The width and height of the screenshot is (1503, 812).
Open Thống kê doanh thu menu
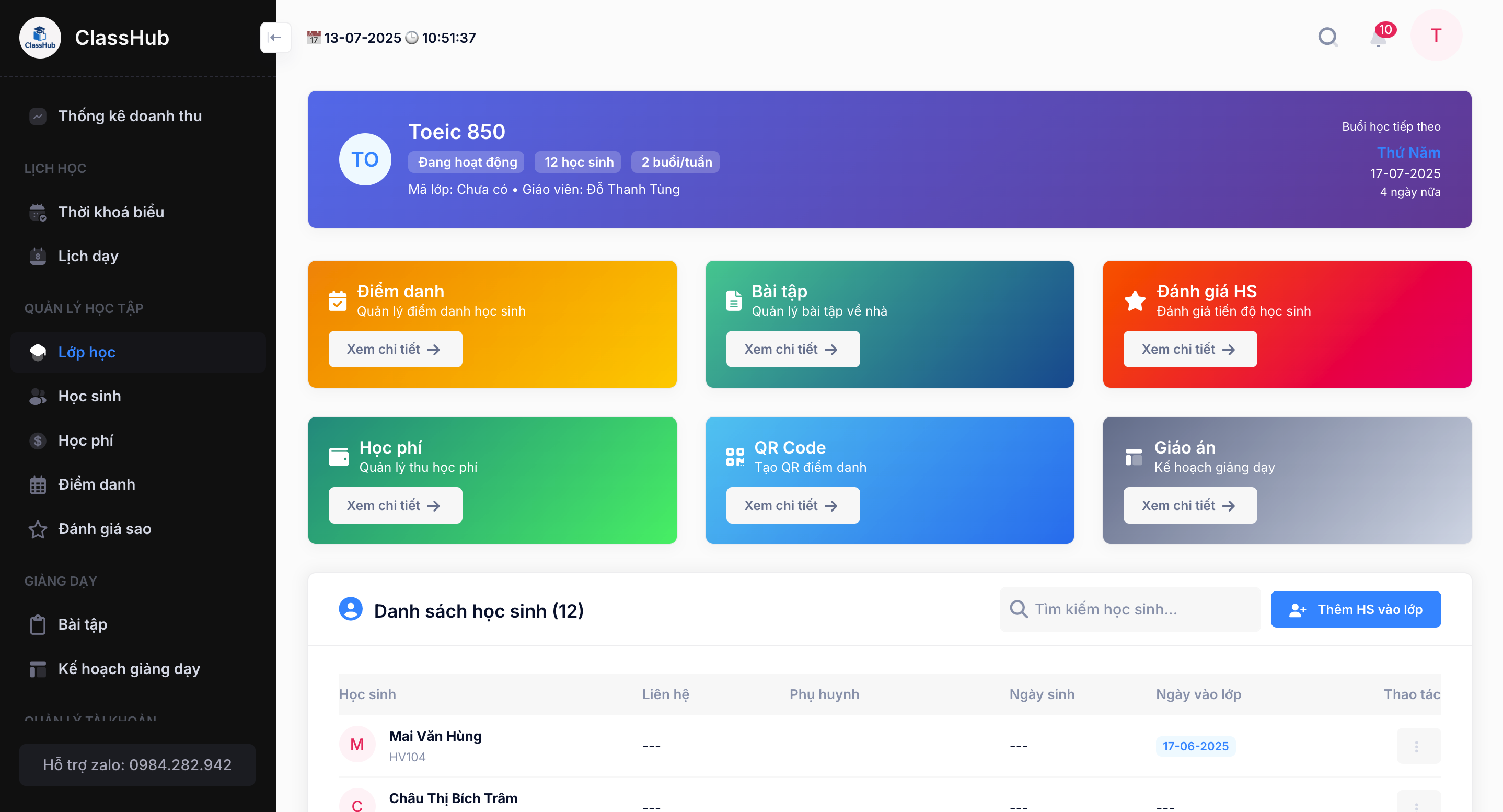[x=130, y=116]
